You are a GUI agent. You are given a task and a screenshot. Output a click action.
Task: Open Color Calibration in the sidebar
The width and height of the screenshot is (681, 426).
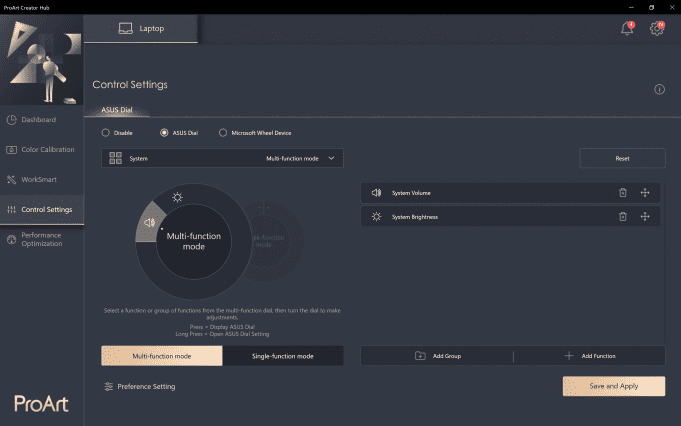[x=42, y=149]
